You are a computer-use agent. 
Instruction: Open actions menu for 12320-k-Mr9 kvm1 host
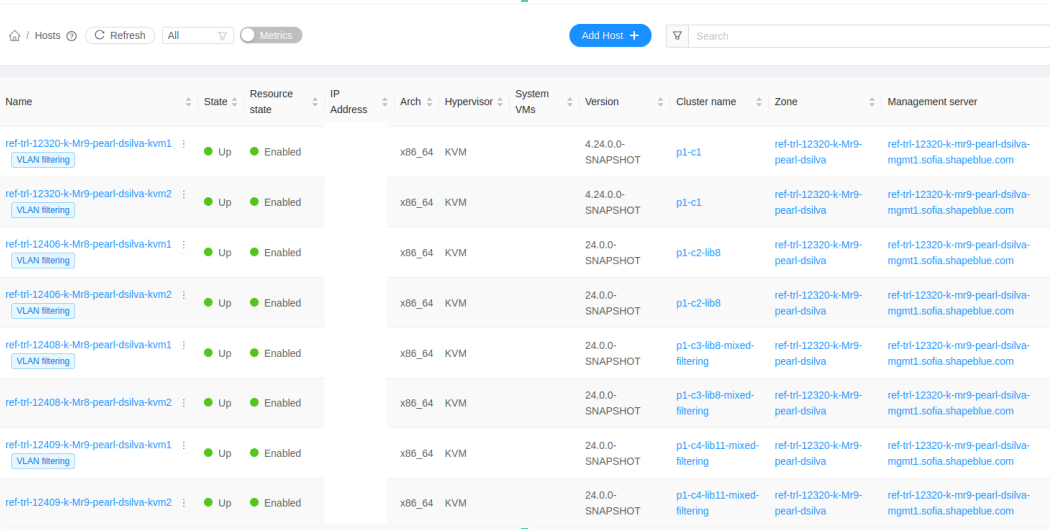coord(184,144)
